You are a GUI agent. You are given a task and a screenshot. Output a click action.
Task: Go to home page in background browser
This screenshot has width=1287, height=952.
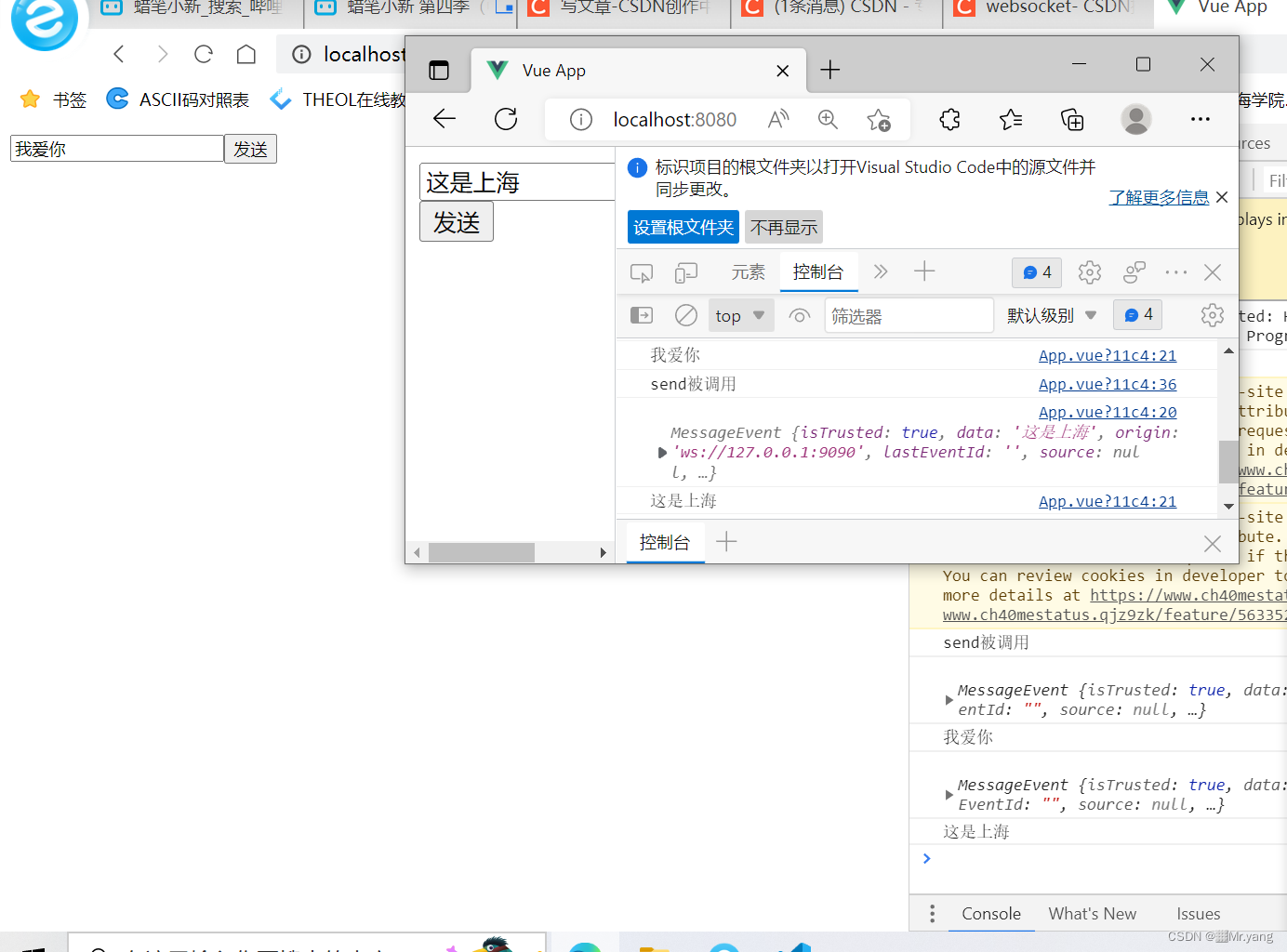point(246,54)
